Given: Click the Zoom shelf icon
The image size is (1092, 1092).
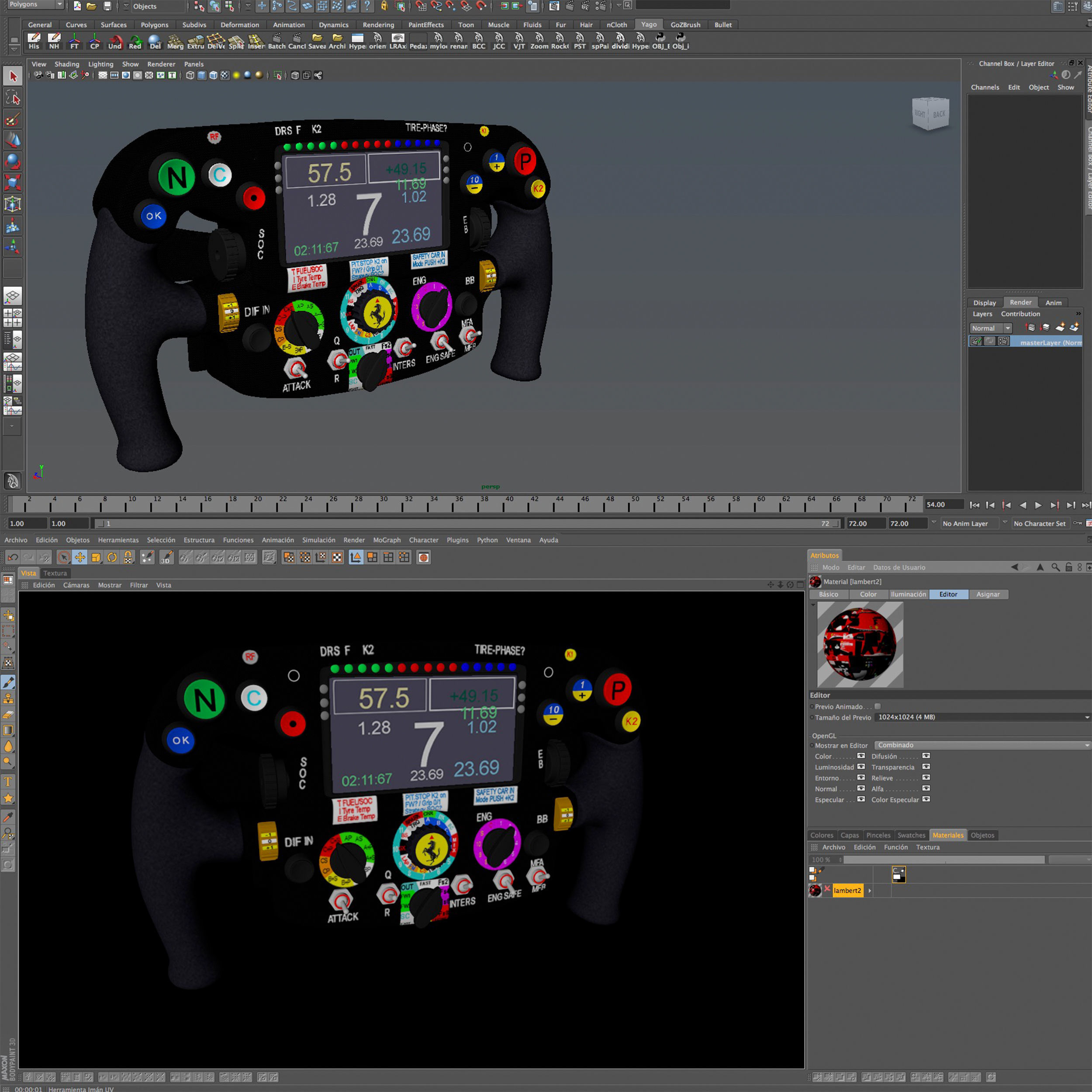Looking at the screenshot, I should tap(539, 41).
